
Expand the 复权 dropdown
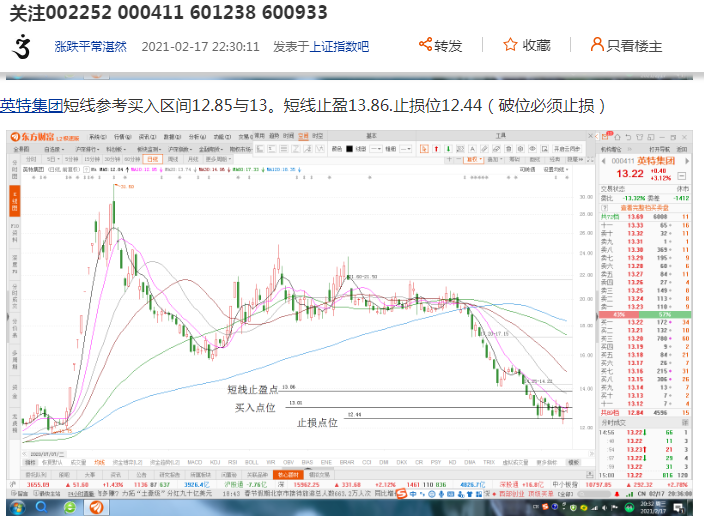[474, 159]
